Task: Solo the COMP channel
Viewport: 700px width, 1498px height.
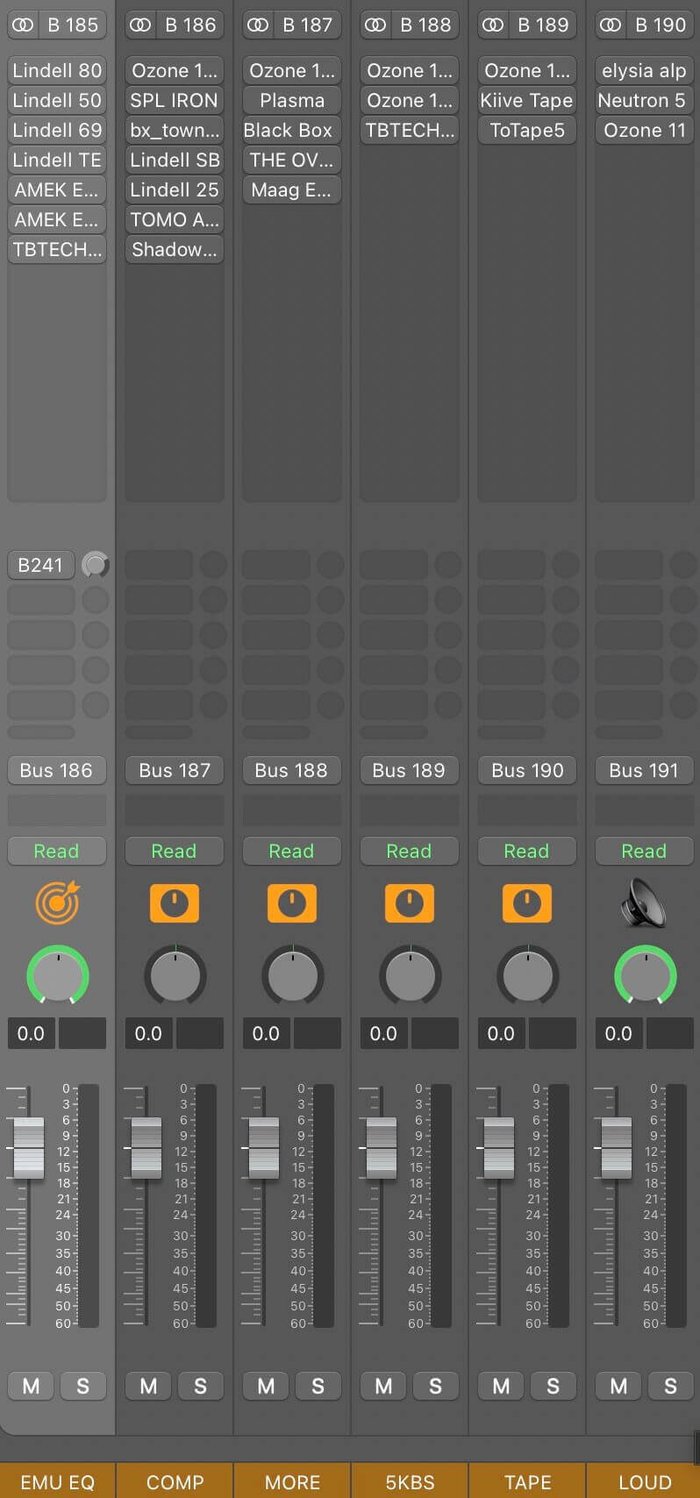Action: pos(201,1386)
